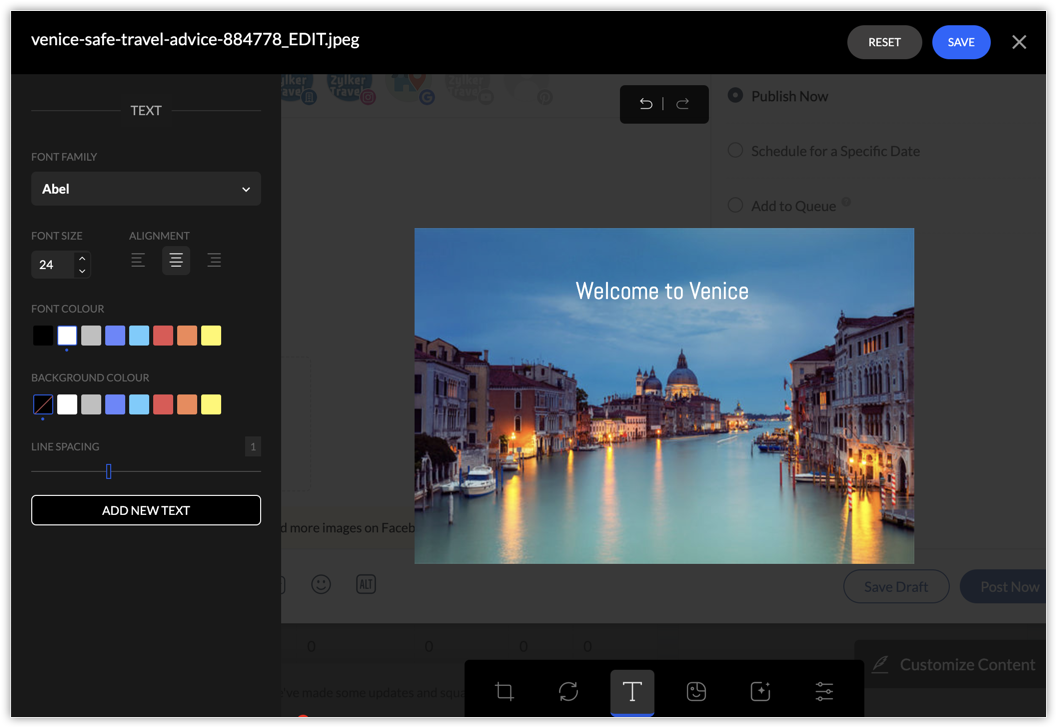Image resolution: width=1057 pixels, height=728 pixels.
Task: Open the rotate tool
Action: pyautogui.click(x=568, y=692)
